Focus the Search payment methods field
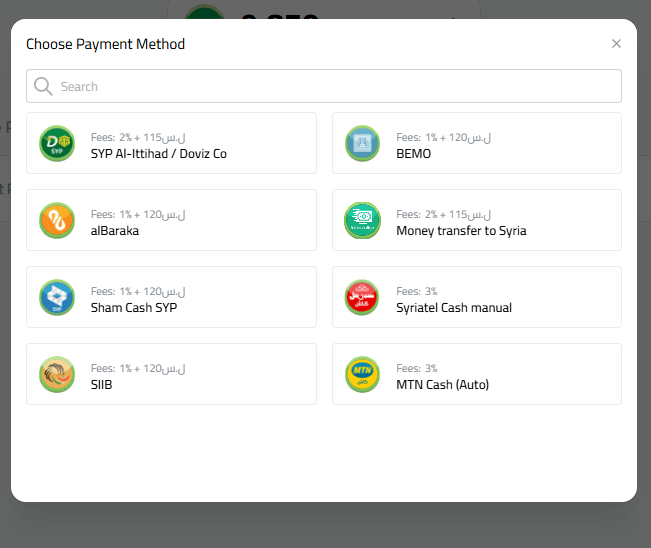Image resolution: width=651 pixels, height=548 pixels. point(324,86)
